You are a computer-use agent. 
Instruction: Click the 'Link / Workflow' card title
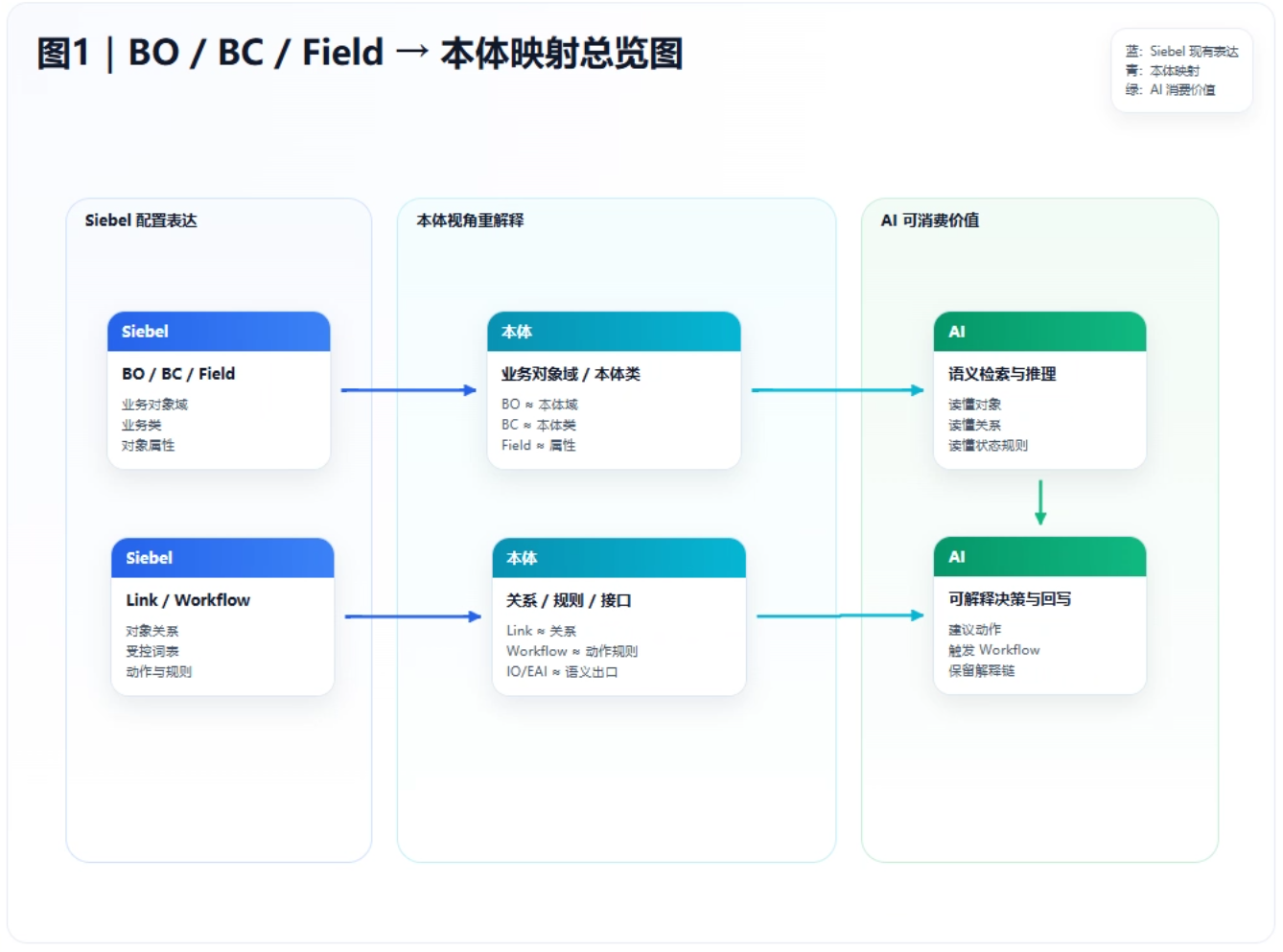pos(188,600)
